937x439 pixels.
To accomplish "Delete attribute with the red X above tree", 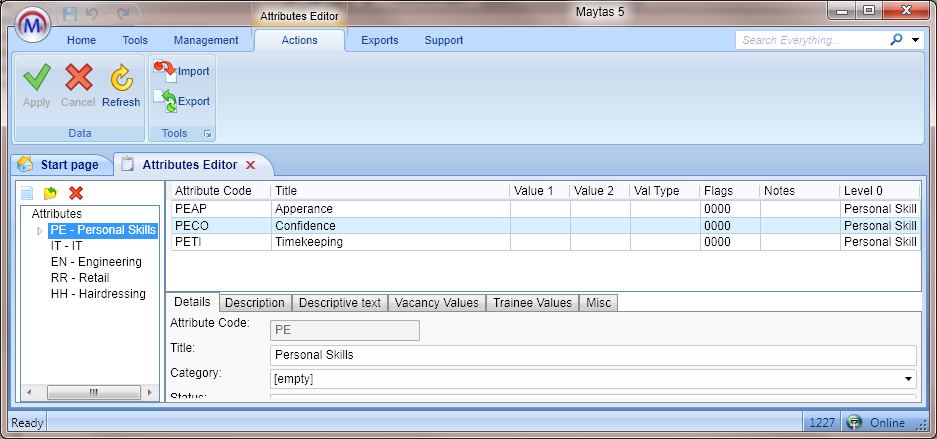I will pos(76,193).
